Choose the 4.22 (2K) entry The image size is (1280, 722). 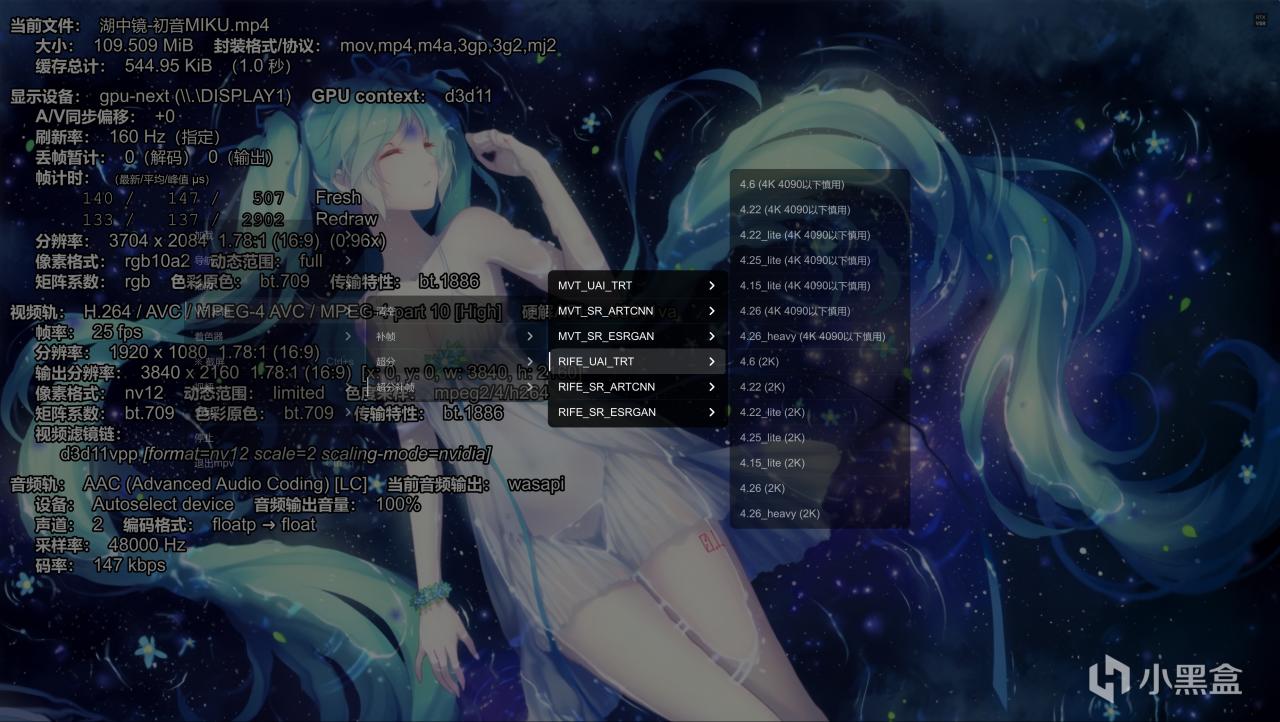coord(820,387)
